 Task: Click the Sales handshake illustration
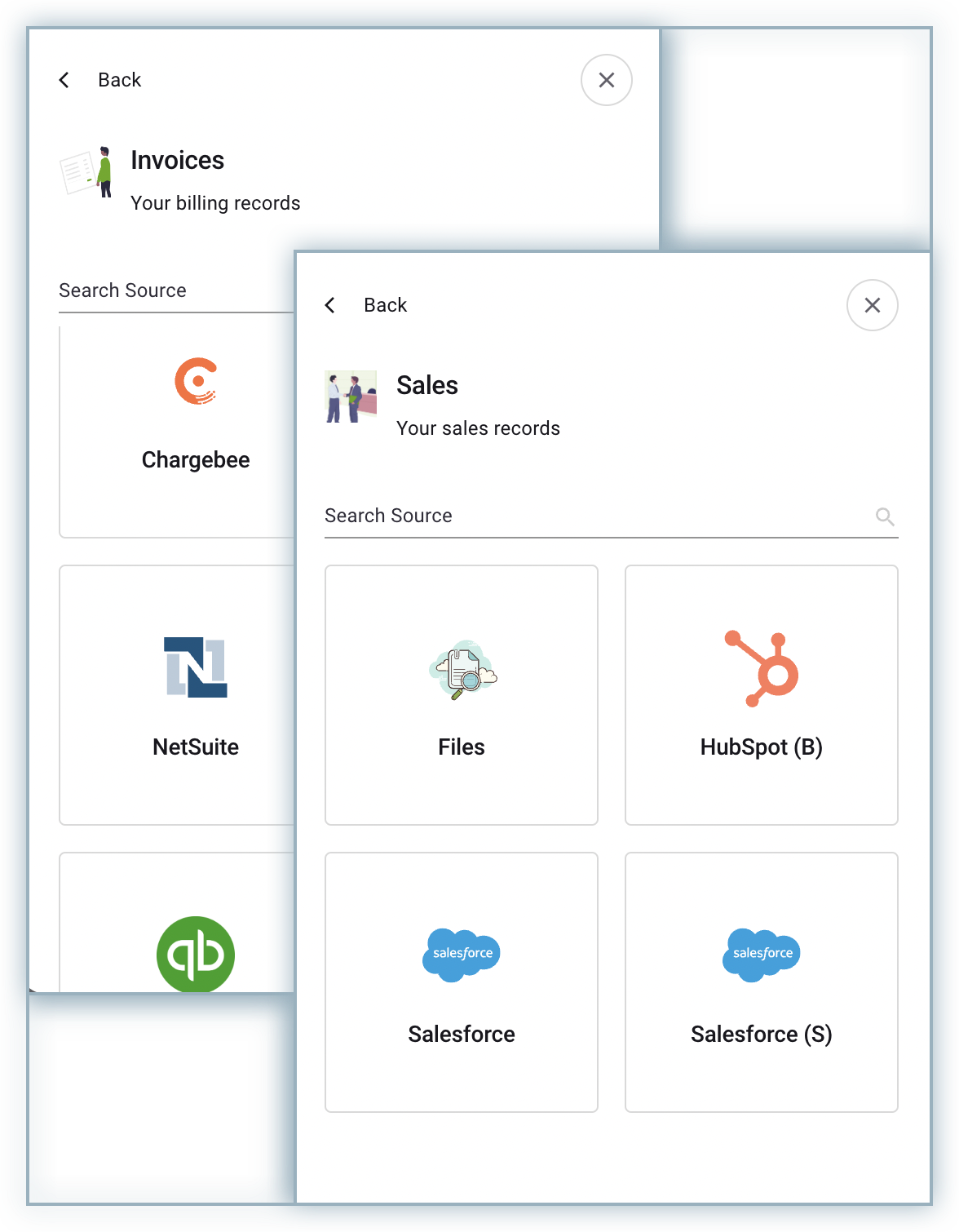pyautogui.click(x=351, y=397)
